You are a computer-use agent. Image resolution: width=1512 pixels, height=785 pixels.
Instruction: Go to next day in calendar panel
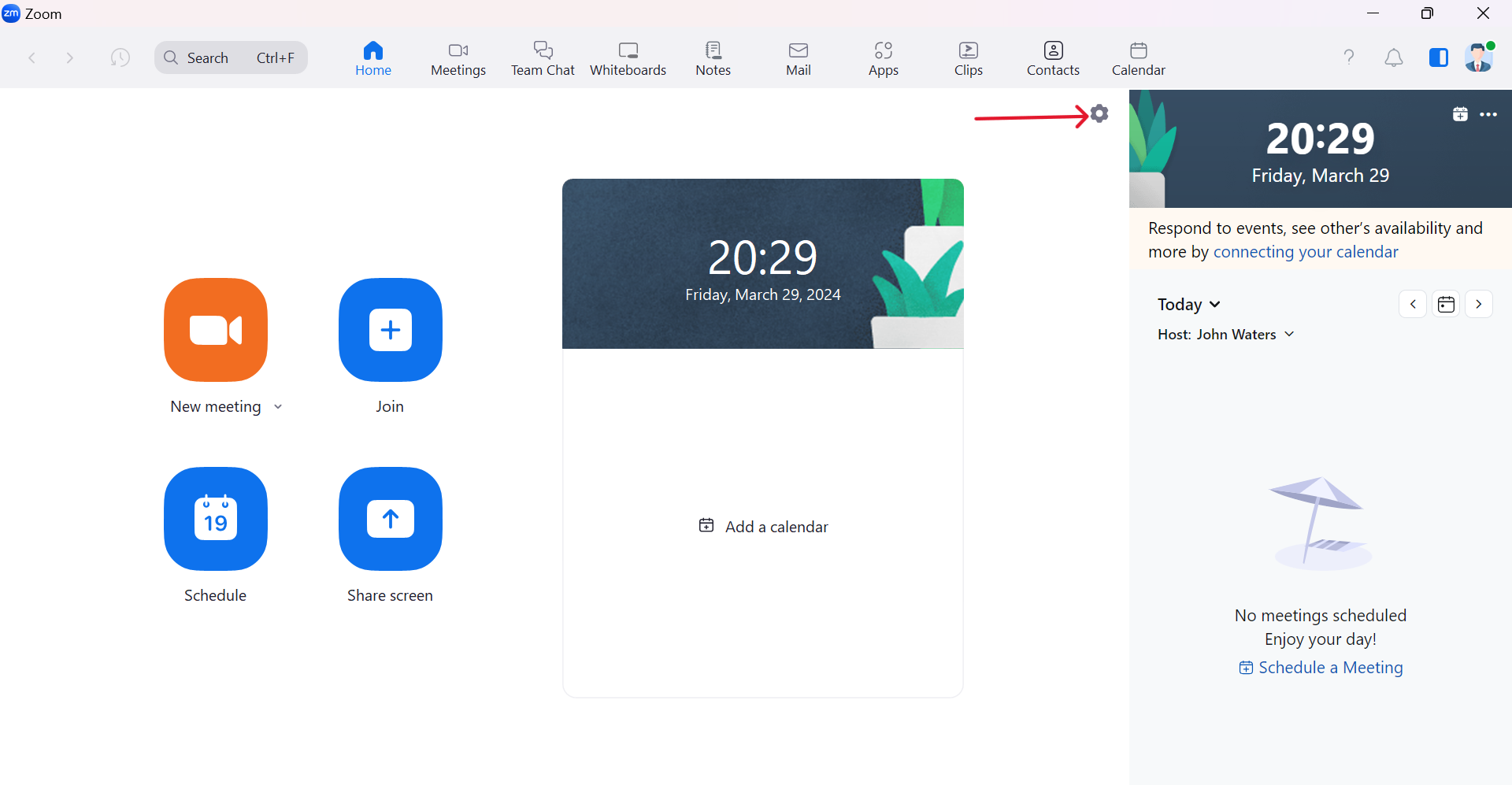click(x=1479, y=304)
